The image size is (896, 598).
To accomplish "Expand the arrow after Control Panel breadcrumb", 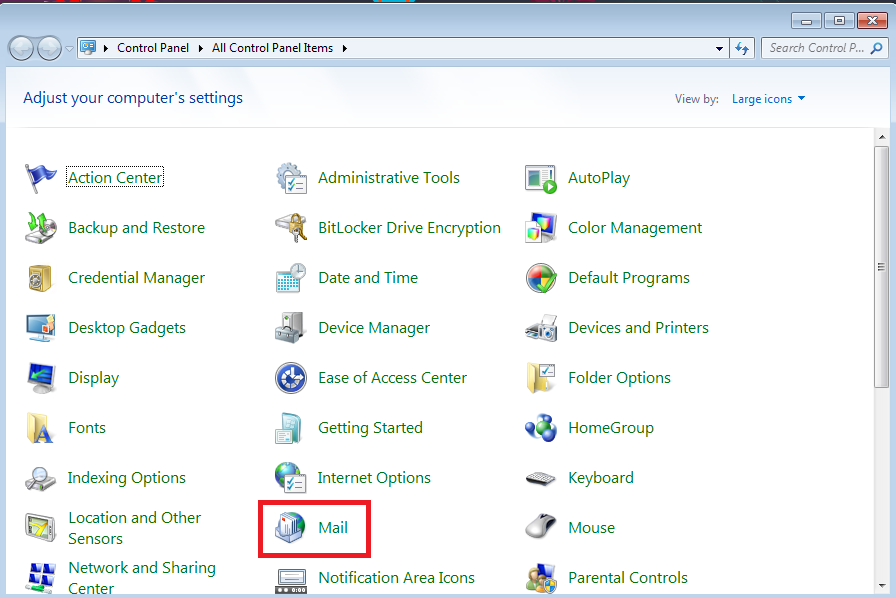I will 201,49.
